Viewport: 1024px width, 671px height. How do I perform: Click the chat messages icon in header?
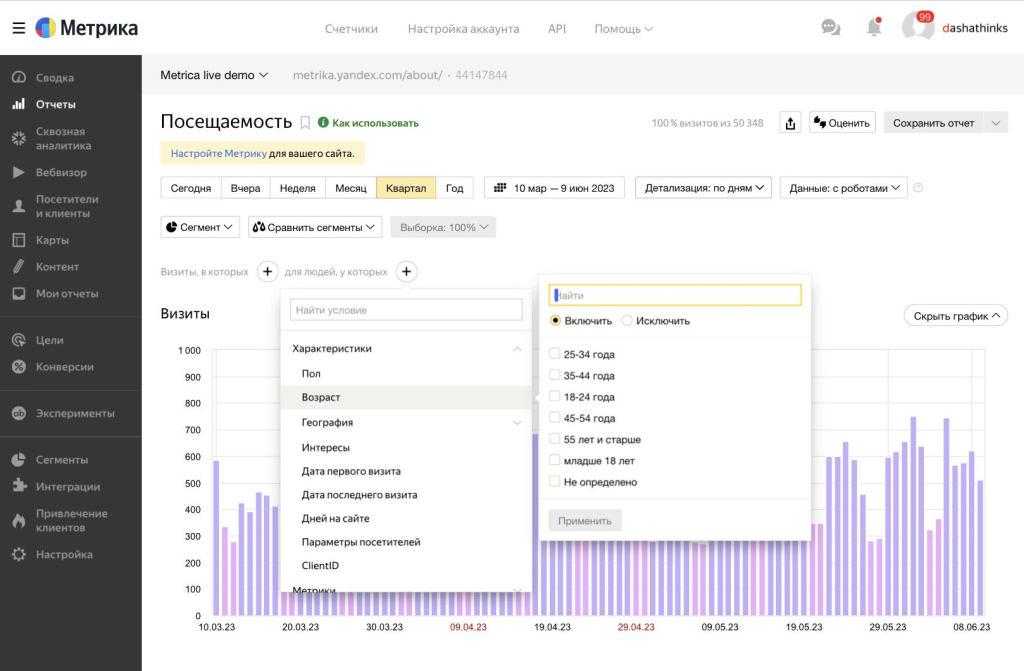830,28
